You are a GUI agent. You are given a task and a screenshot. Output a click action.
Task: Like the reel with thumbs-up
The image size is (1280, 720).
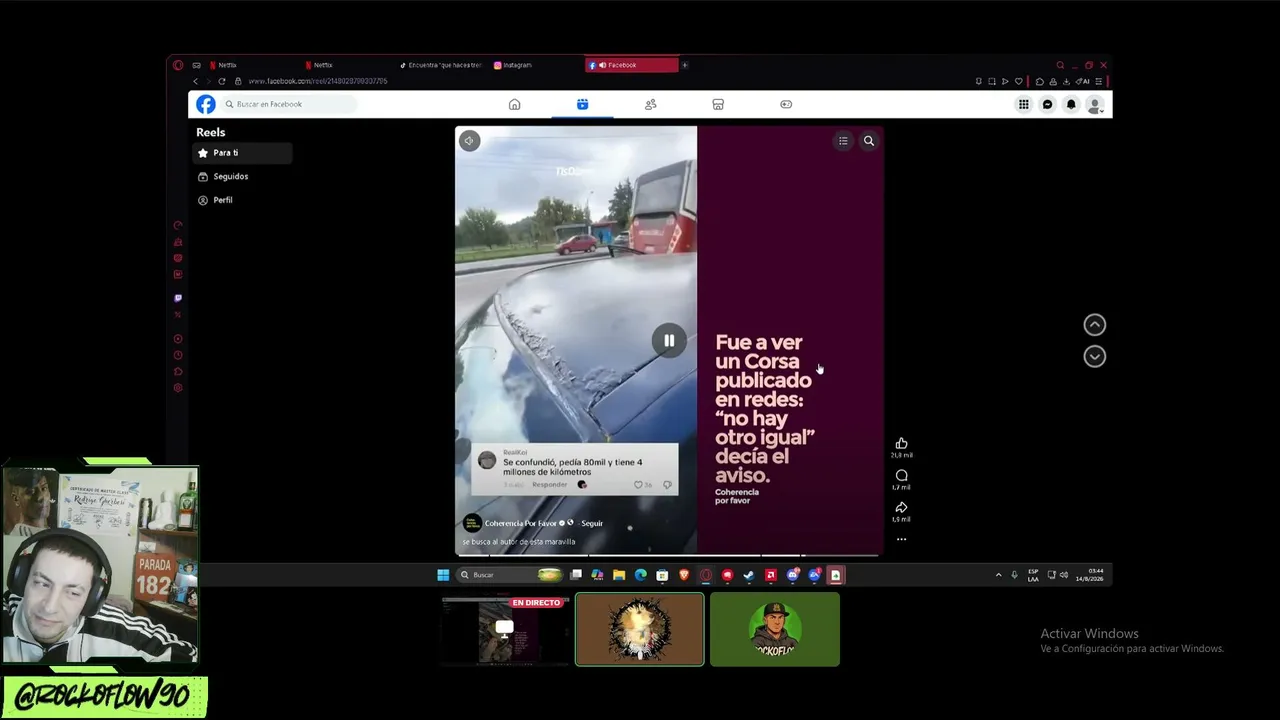point(901,443)
